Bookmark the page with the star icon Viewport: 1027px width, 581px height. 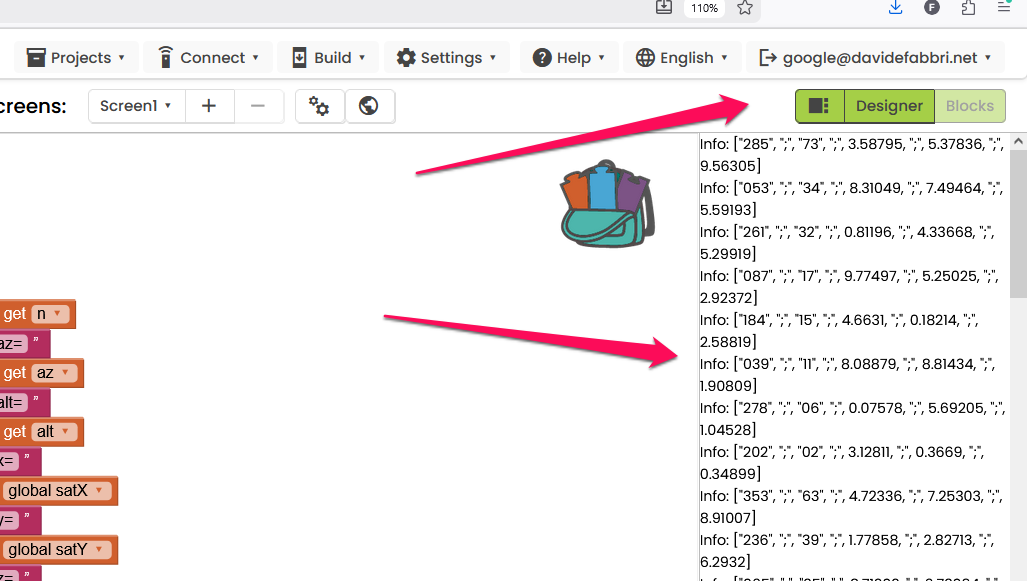745,8
